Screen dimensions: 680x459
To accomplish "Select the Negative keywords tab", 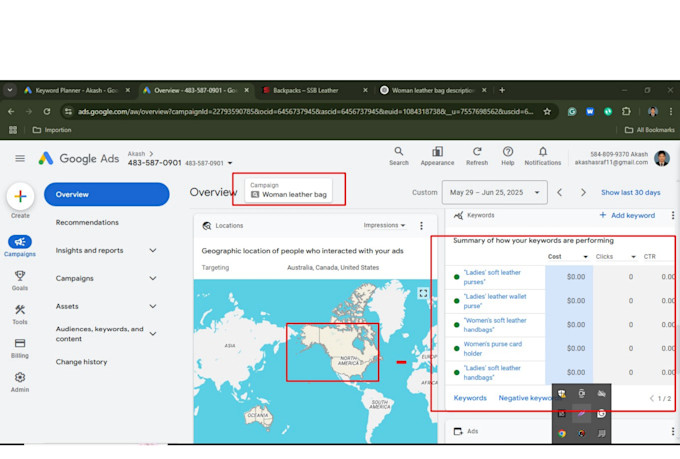I will [x=525, y=398].
